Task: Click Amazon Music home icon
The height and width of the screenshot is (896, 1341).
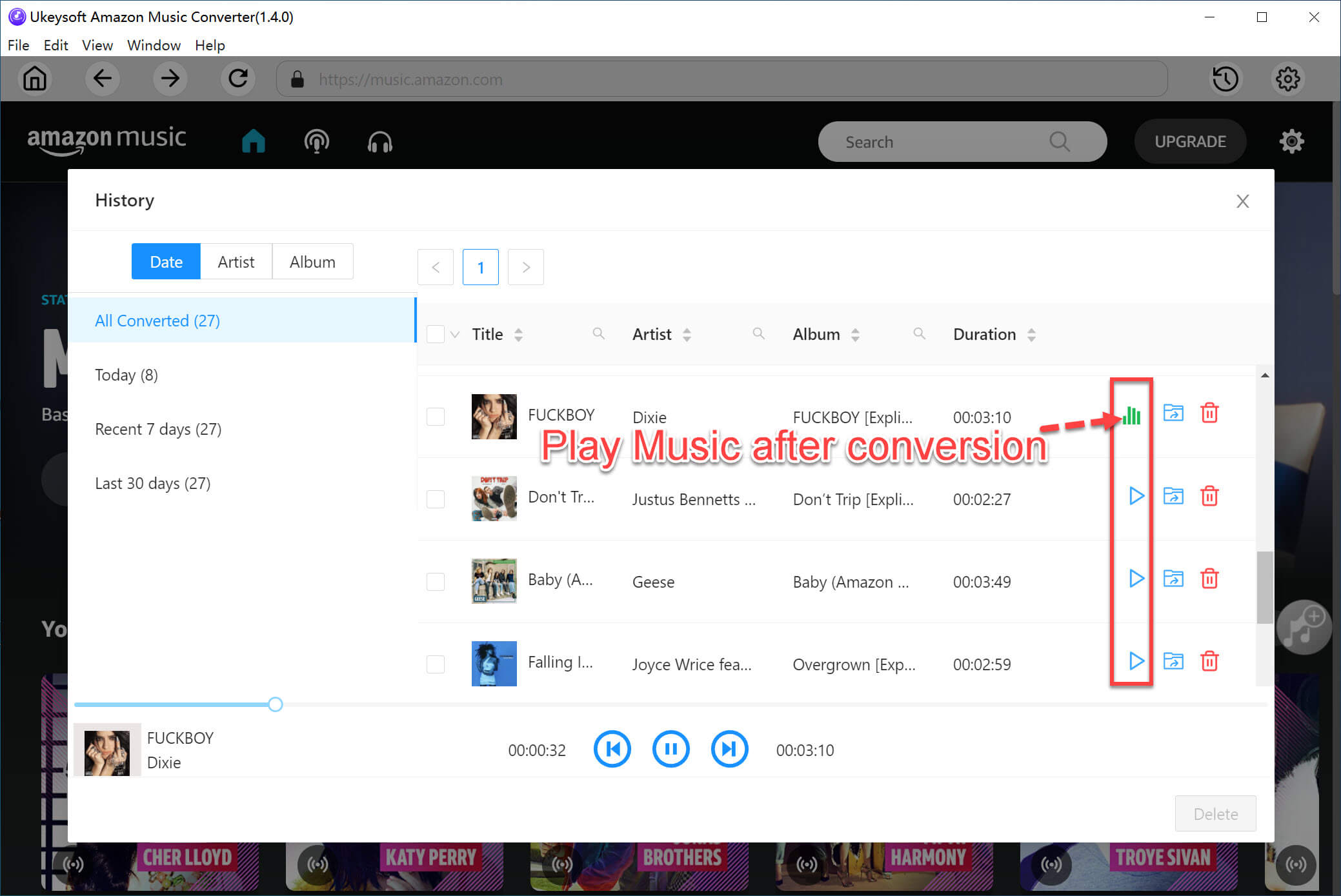Action: [254, 141]
